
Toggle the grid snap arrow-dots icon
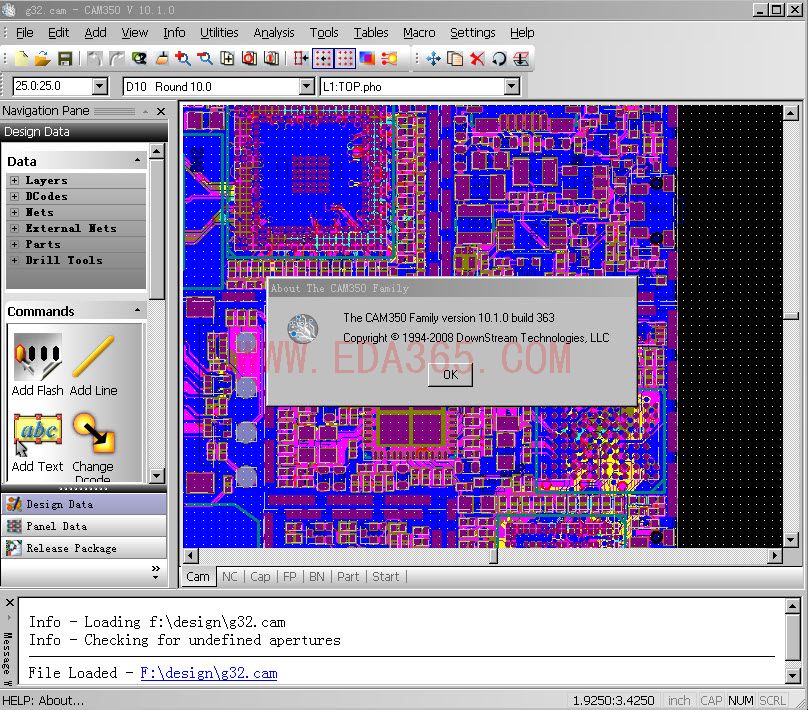[323, 58]
